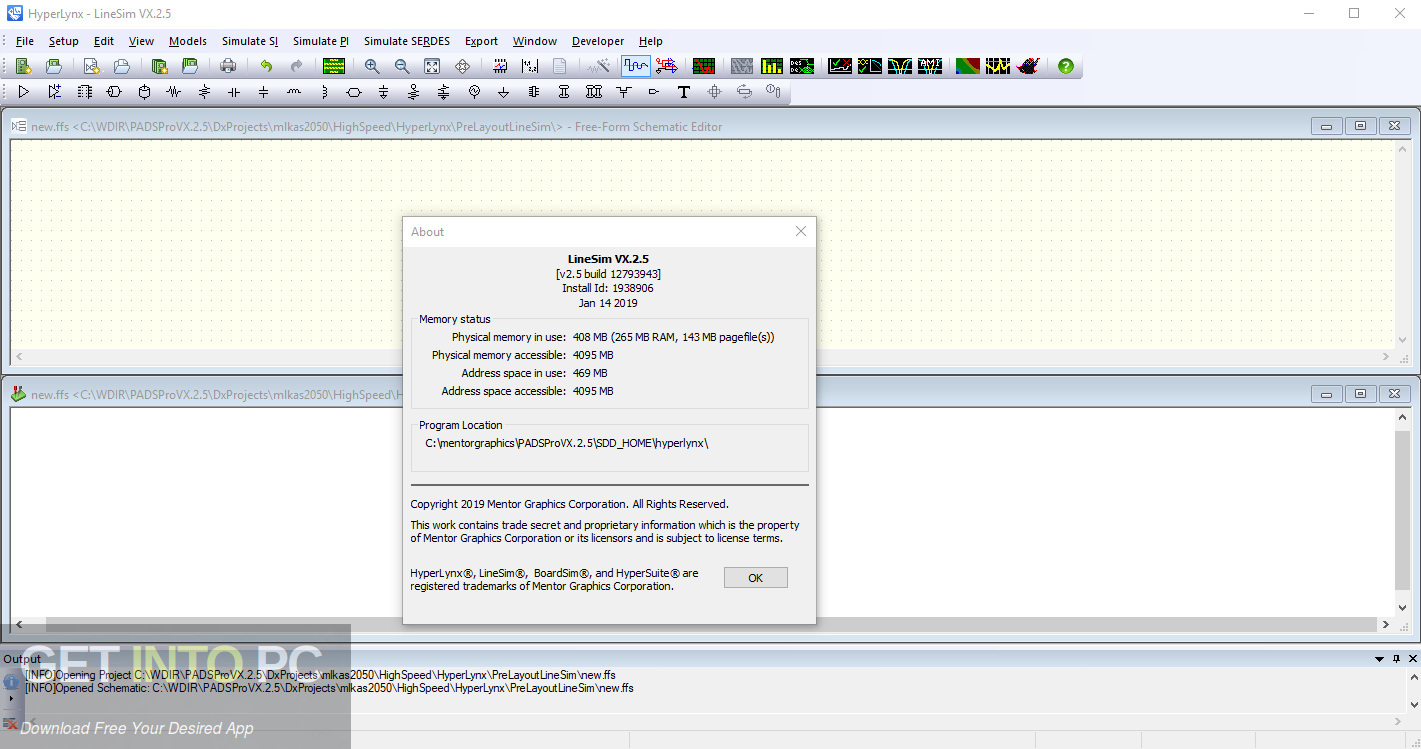Viewport: 1421px width, 749px height.
Task: Close the About dialog with X
Action: tap(800, 231)
